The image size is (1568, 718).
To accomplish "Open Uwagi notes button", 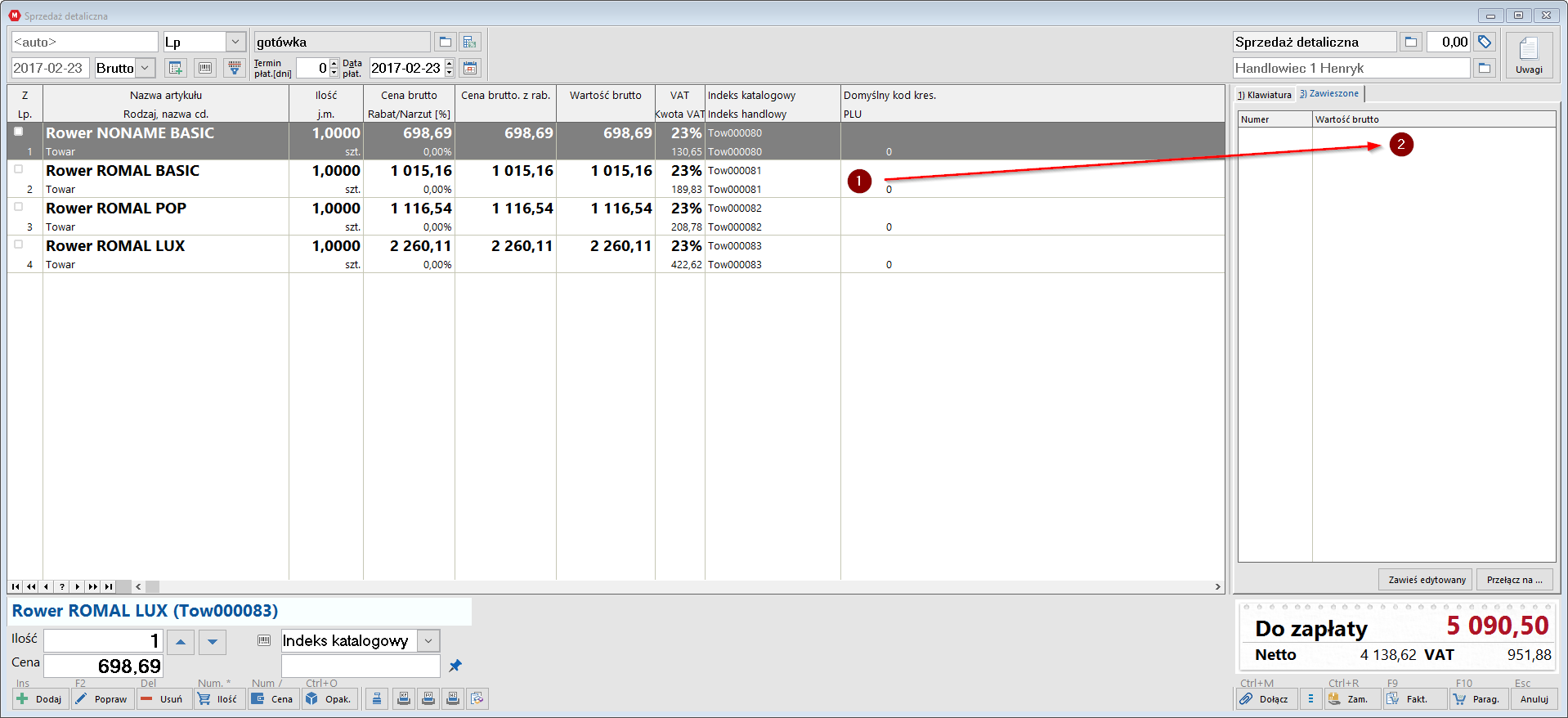I will coord(1529,56).
